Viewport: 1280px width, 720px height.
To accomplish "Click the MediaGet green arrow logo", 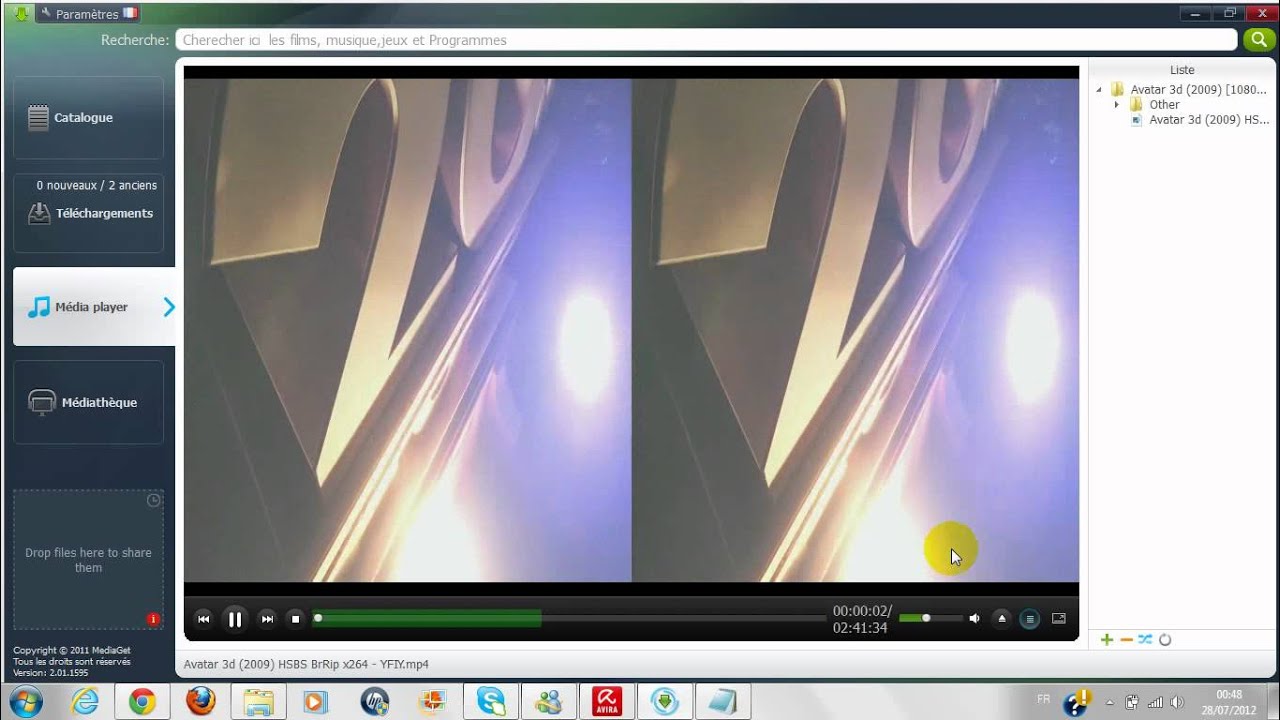I will (x=21, y=14).
